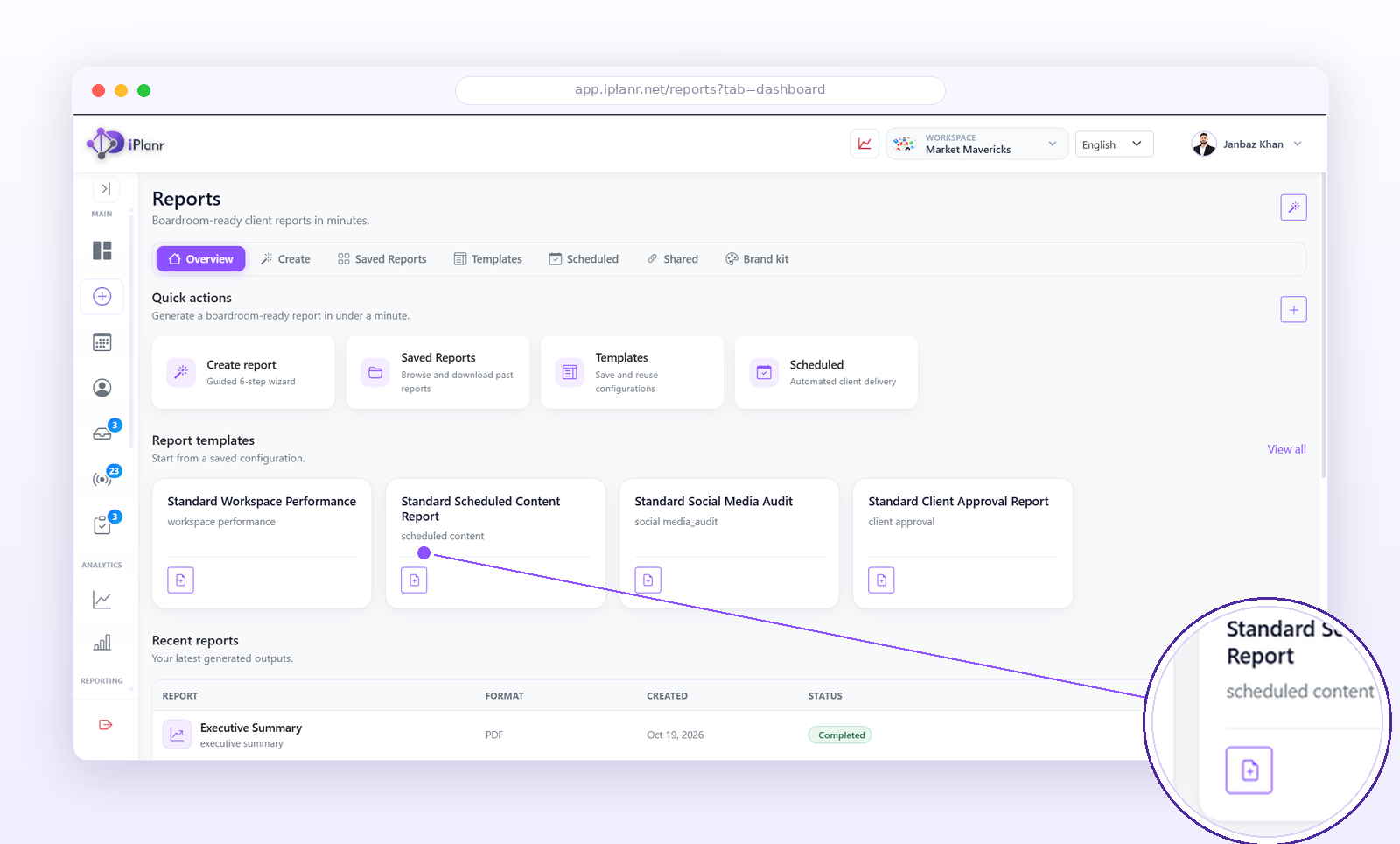Click the Report templates section heading
Viewport: 1400px width, 844px height.
click(x=203, y=440)
